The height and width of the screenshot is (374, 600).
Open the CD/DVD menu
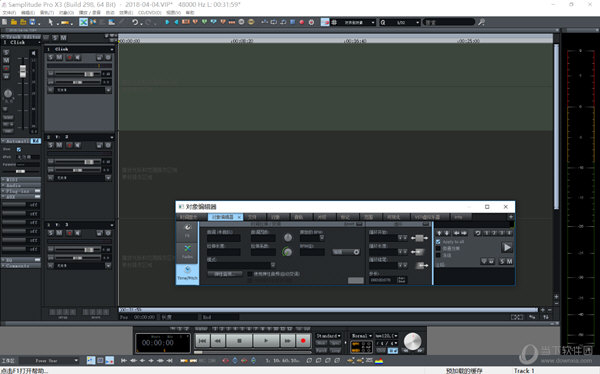(x=150, y=13)
